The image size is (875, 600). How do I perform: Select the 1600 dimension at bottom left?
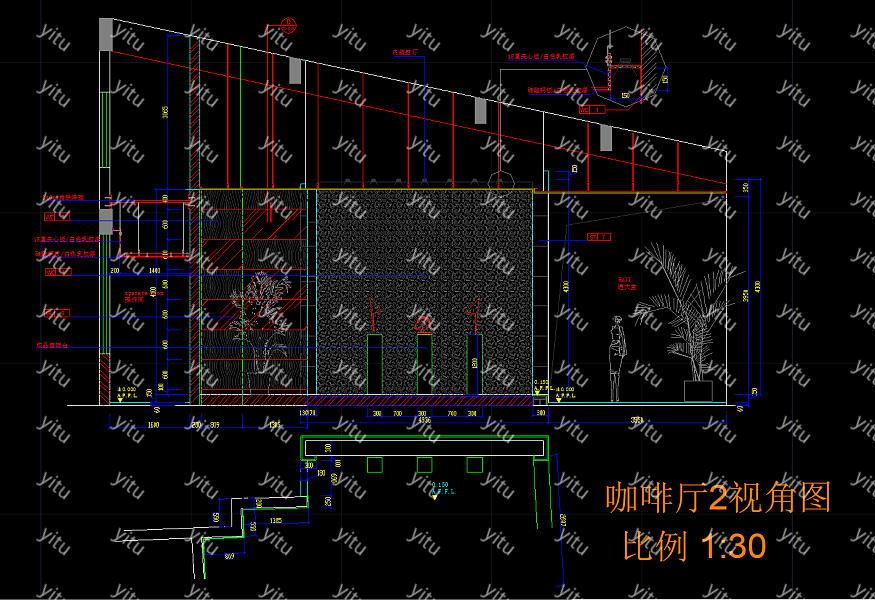coord(153,425)
